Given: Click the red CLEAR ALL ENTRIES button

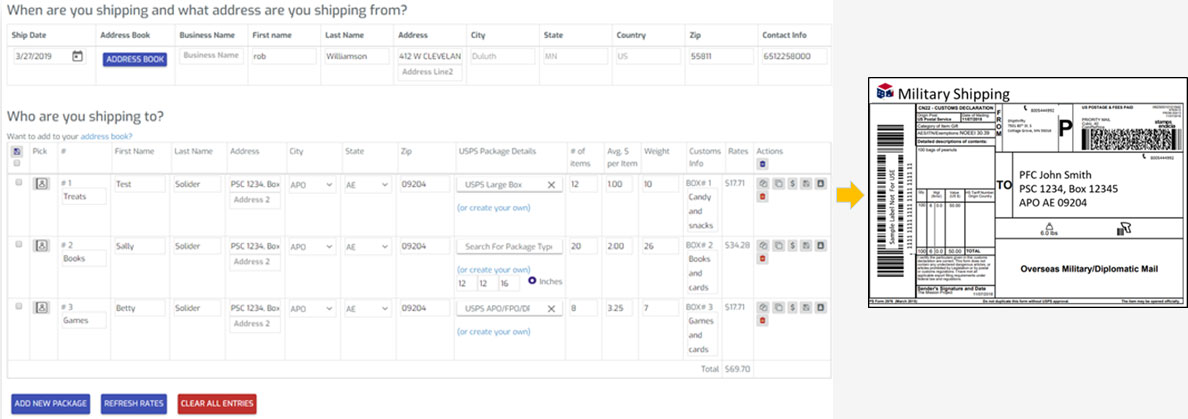Looking at the screenshot, I should 216,404.
